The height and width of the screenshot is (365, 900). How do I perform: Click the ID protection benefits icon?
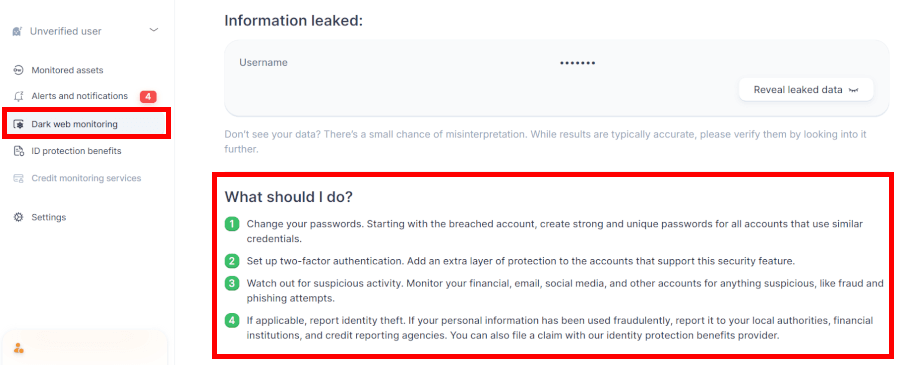click(18, 151)
